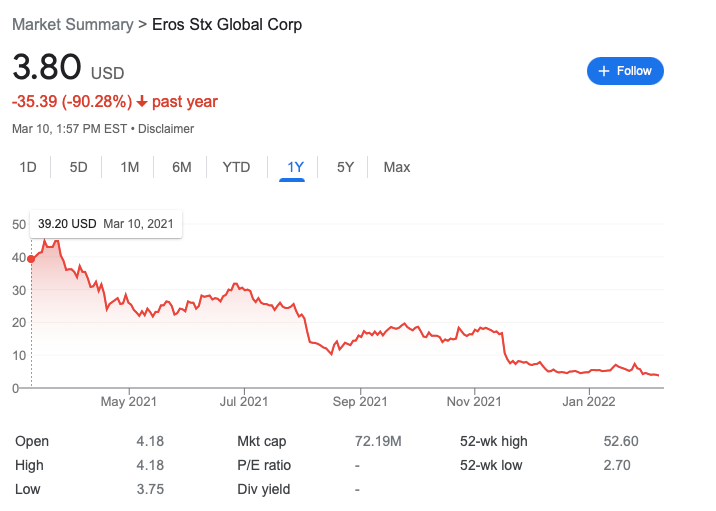Switch to the 5Y time range tab
This screenshot has height=511, width=716.
[x=345, y=167]
